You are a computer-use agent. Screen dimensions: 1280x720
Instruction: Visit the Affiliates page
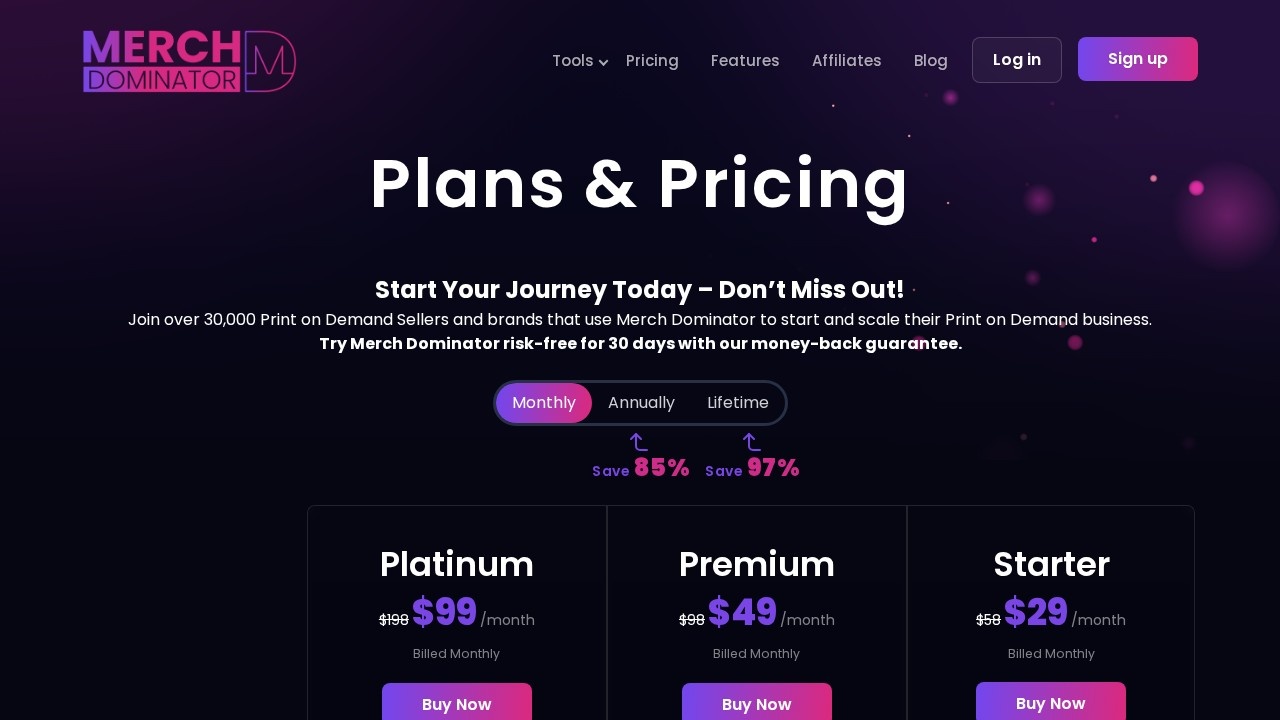847,61
